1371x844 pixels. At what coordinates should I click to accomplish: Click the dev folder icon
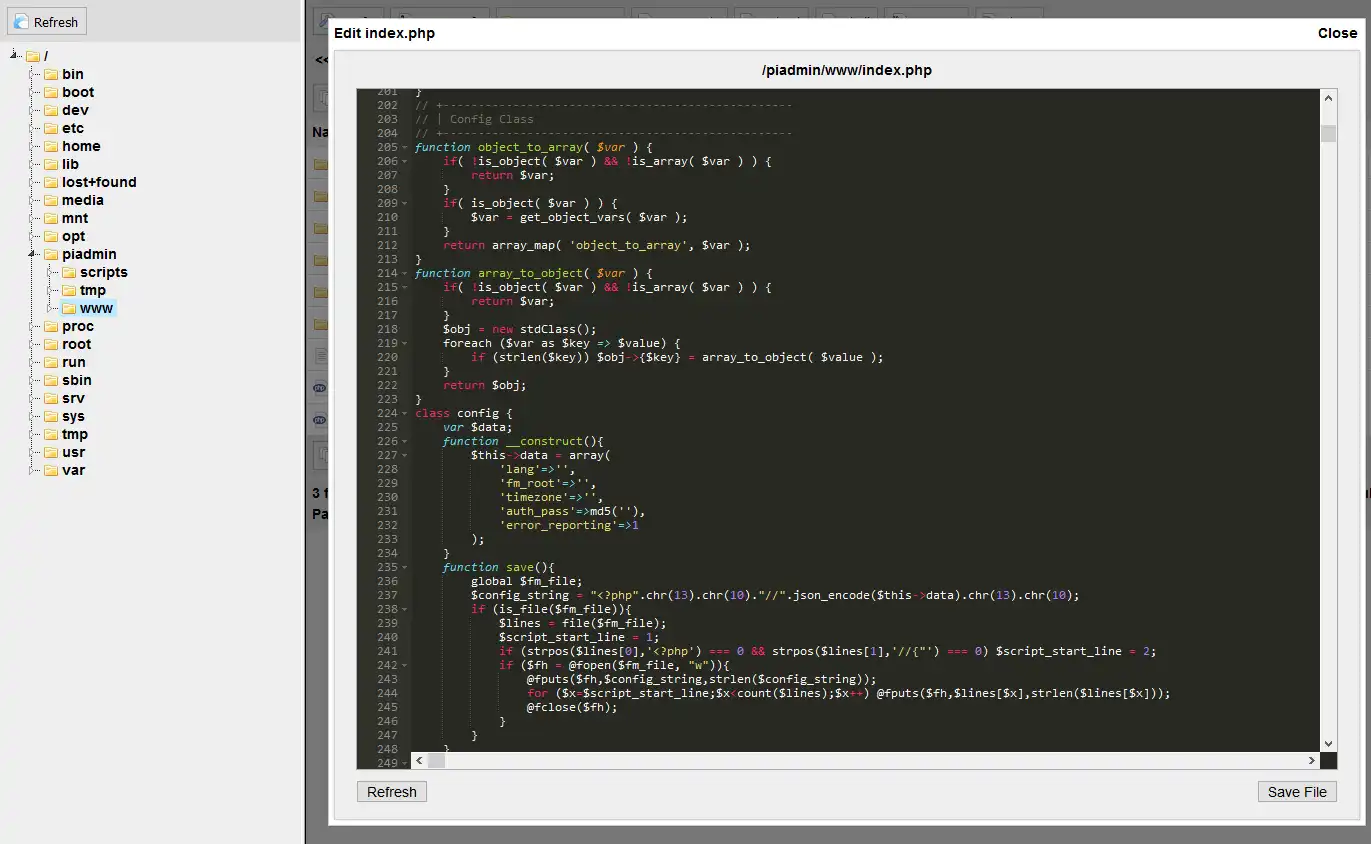tap(50, 110)
